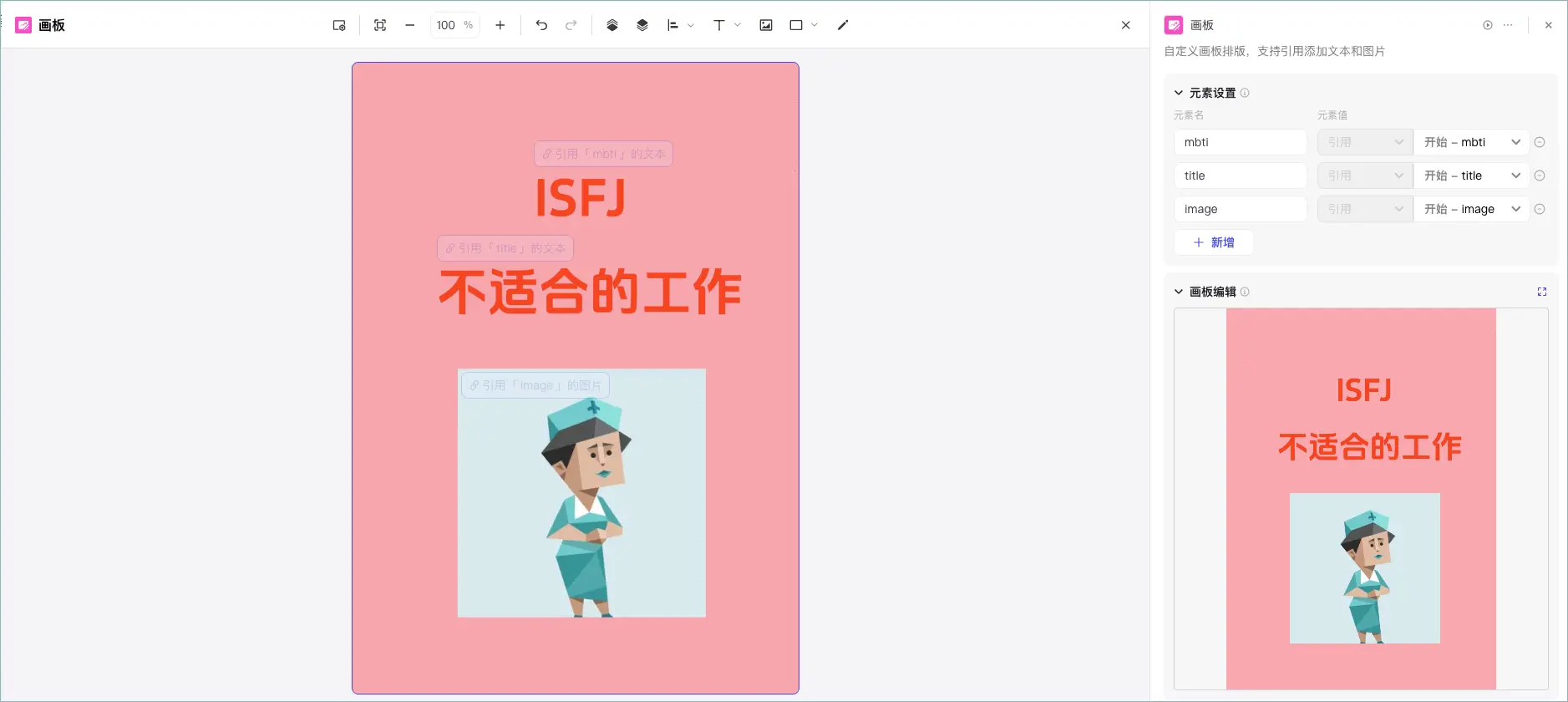Remove the image element row
1568x702 pixels.
[1540, 209]
